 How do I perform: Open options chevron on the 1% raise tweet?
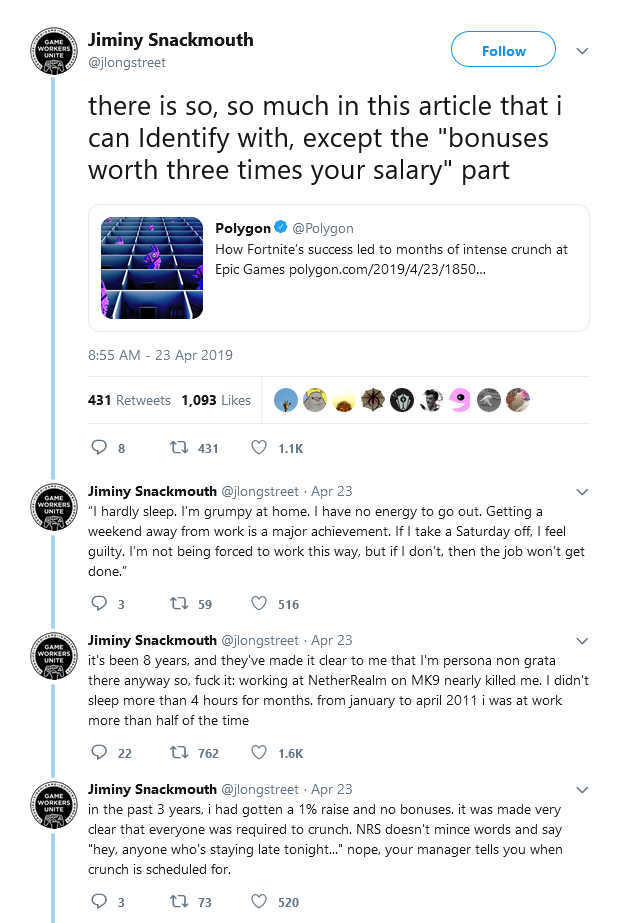pyautogui.click(x=582, y=789)
